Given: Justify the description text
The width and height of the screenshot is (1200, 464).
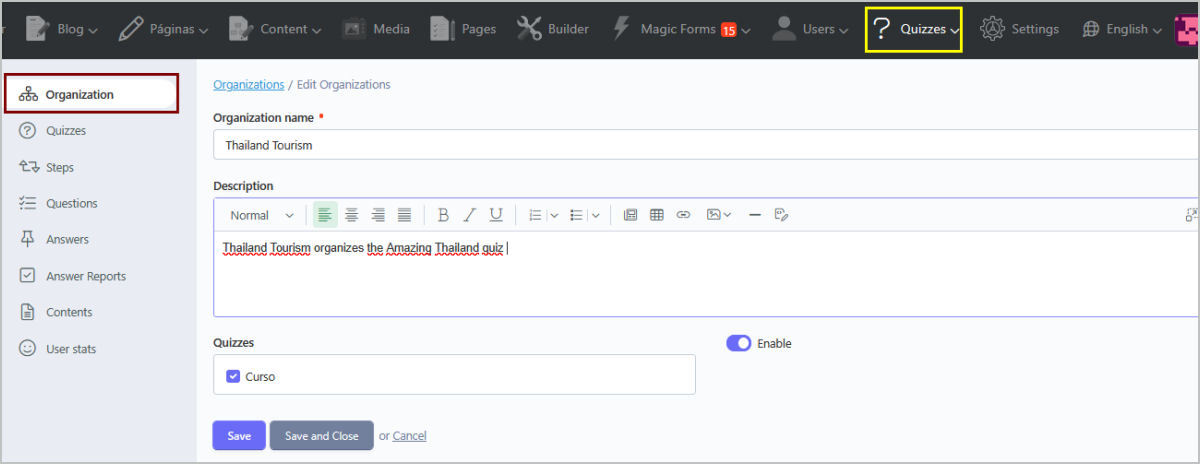Looking at the screenshot, I should pyautogui.click(x=404, y=215).
